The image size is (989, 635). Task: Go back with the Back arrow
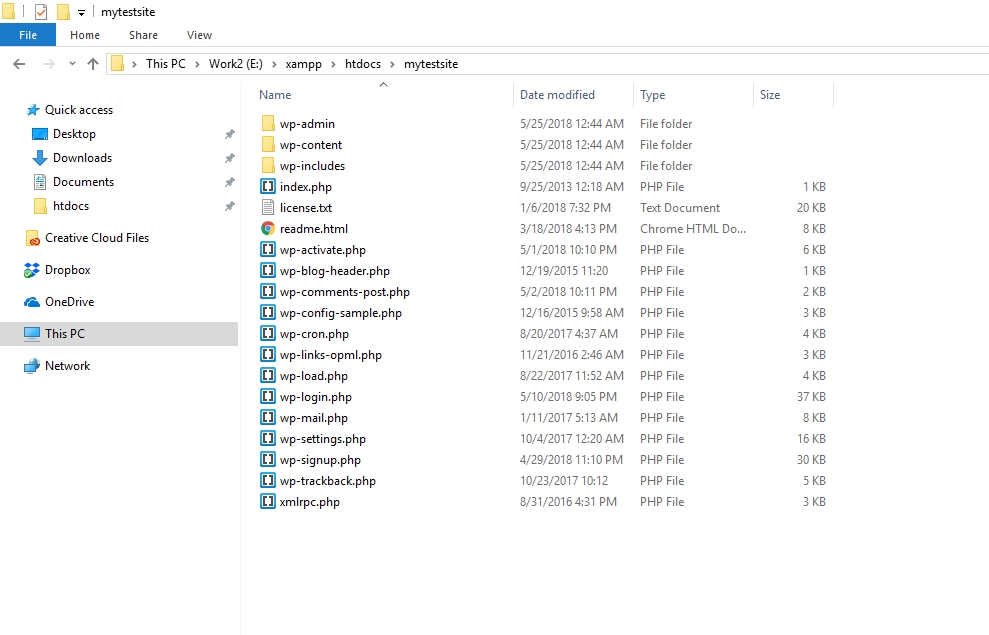[x=19, y=64]
